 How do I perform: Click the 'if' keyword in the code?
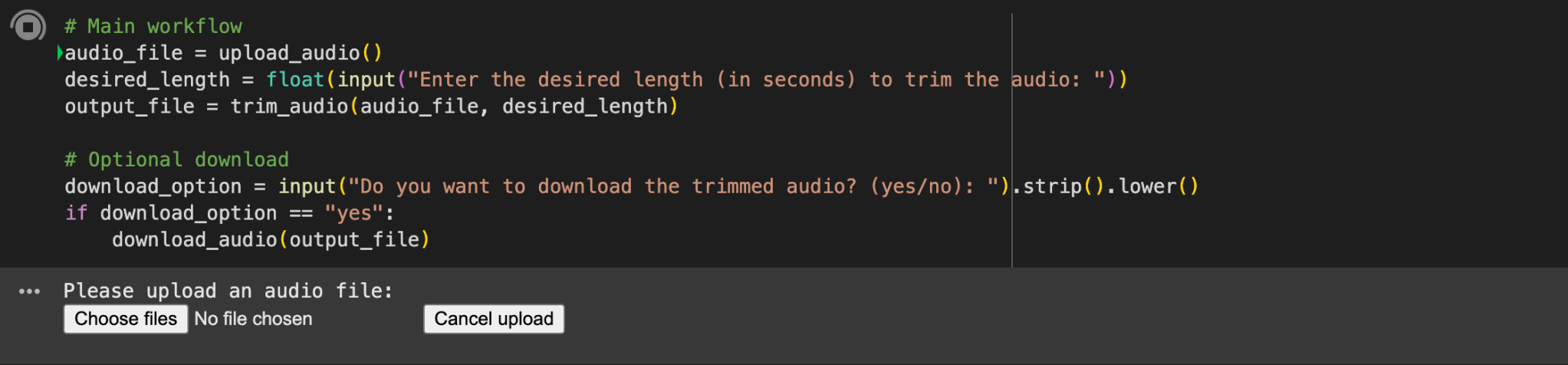(76, 213)
